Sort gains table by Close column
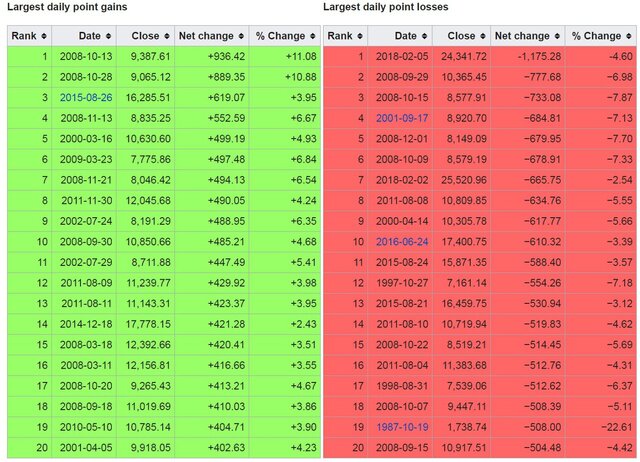Screen dimensions: 640x462 [x=144, y=36]
